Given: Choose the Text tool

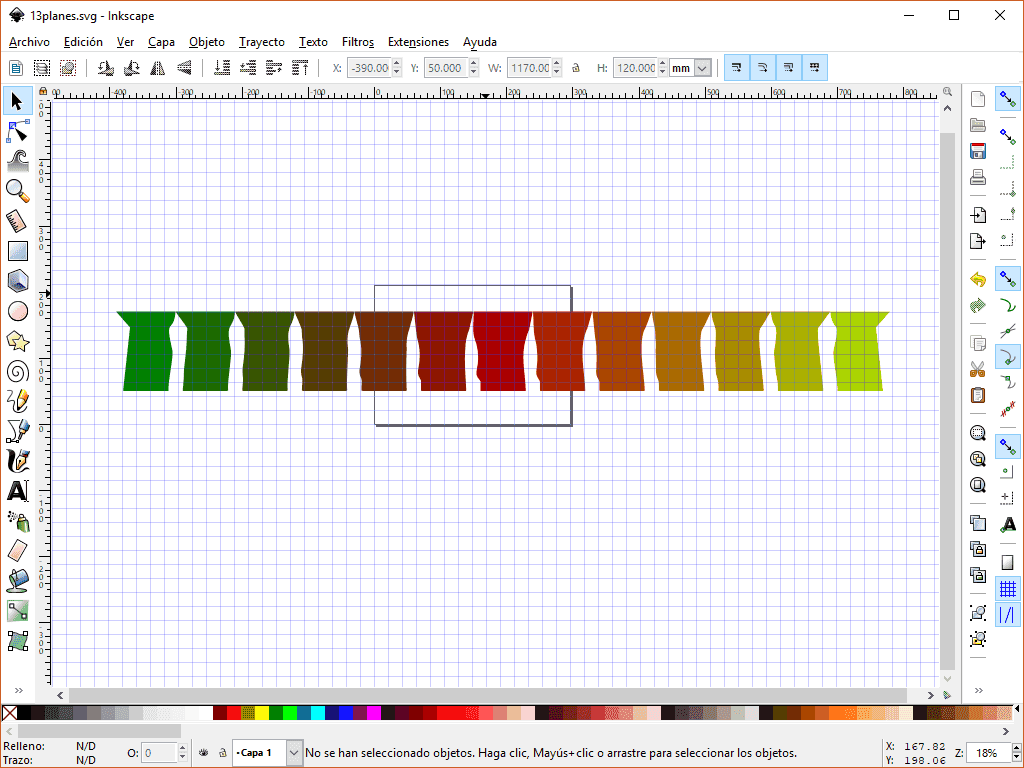Looking at the screenshot, I should pos(17,491).
